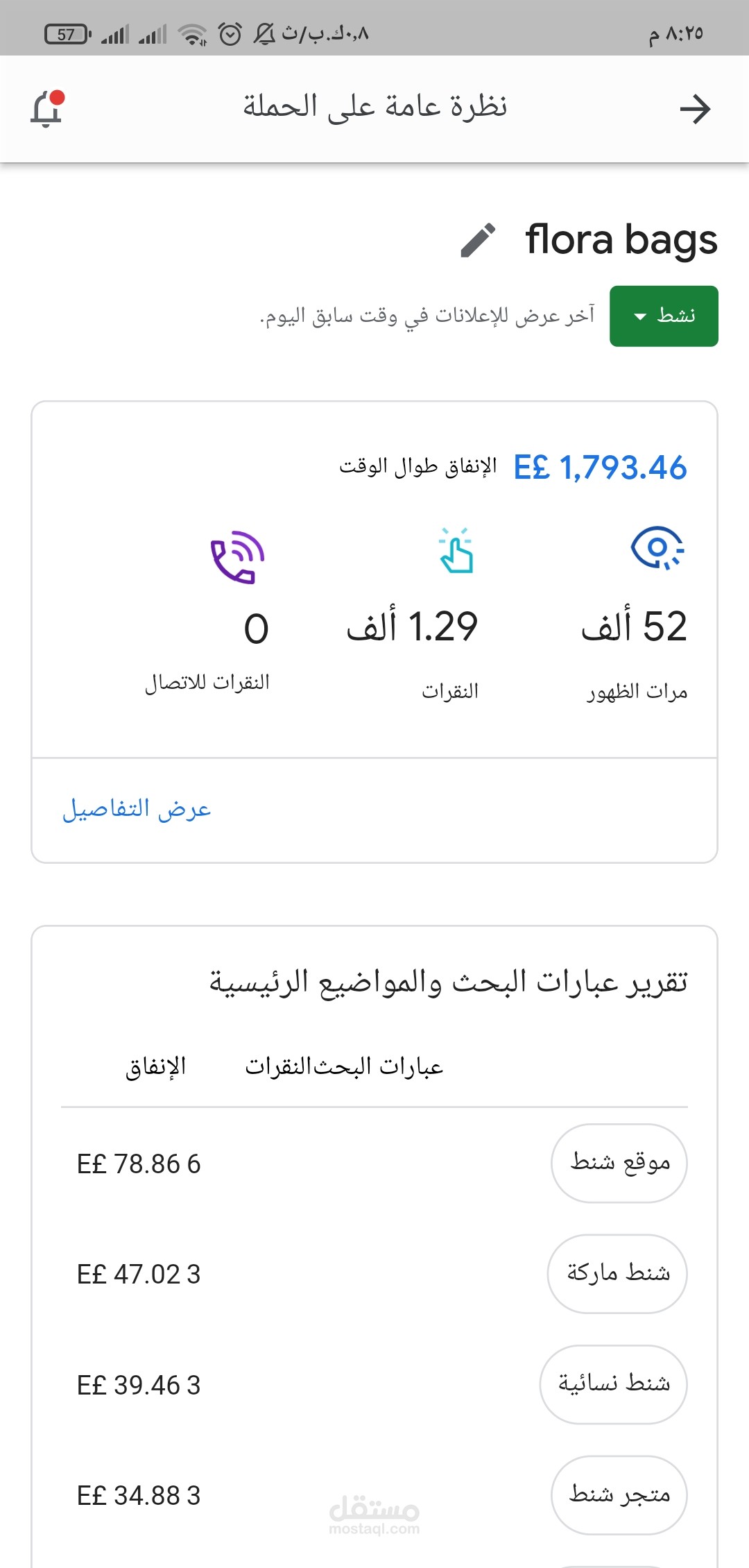
Task: Tap the Wi-Fi status bar icon
Action: pos(192,33)
